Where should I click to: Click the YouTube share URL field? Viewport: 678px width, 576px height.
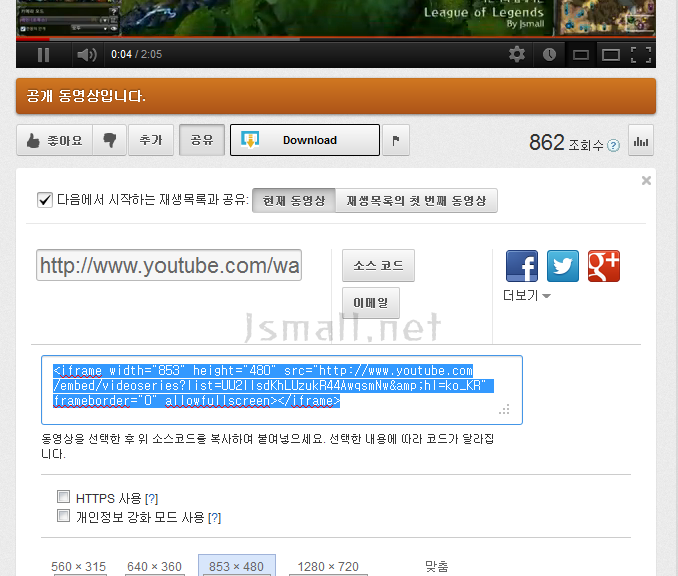point(169,265)
